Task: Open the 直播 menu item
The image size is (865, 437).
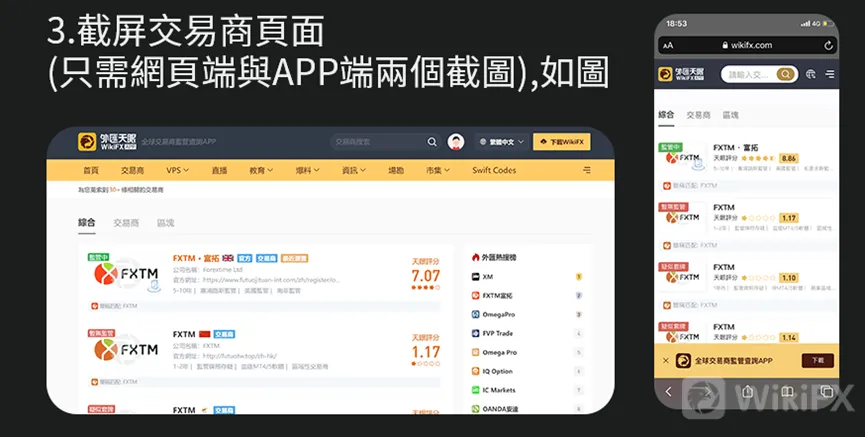Action: tap(220, 170)
